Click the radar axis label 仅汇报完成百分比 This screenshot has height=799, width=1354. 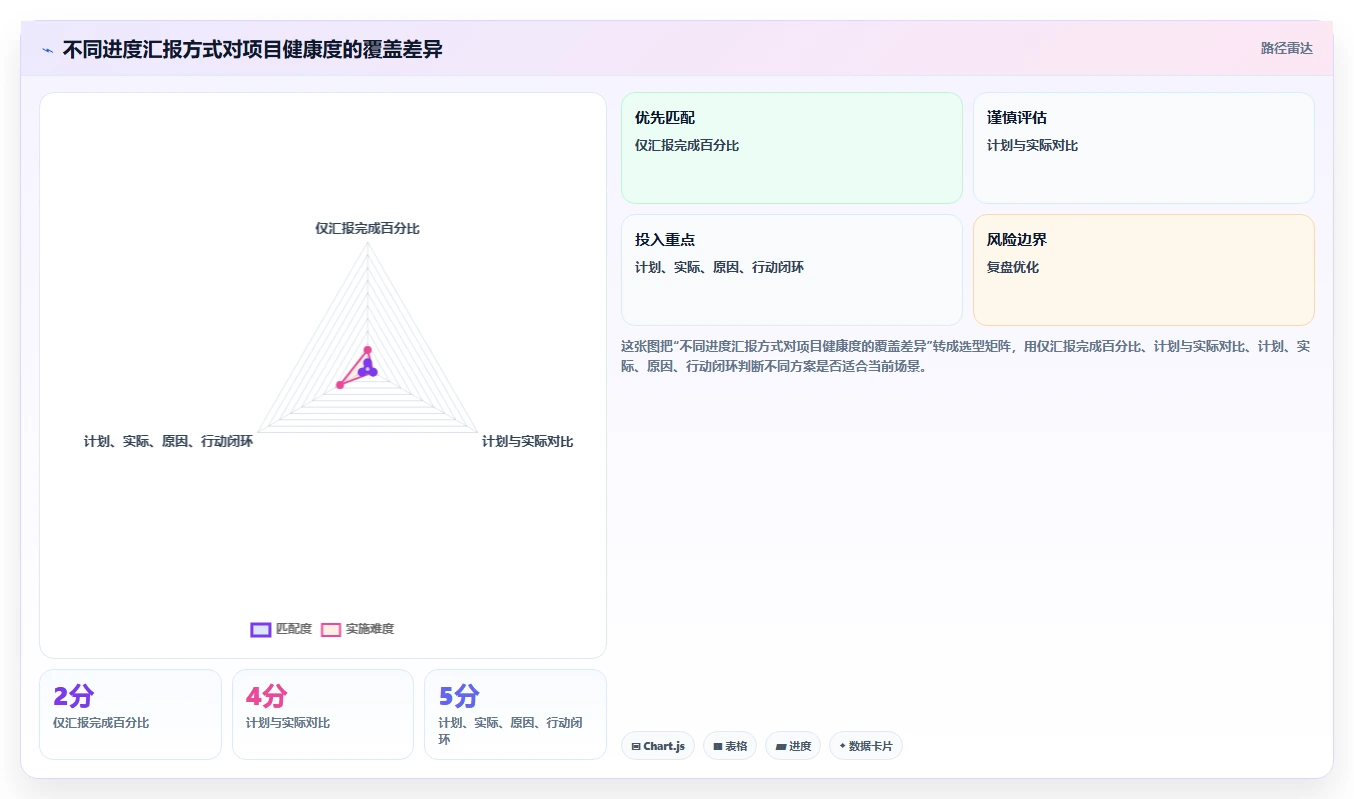pyautogui.click(x=368, y=228)
